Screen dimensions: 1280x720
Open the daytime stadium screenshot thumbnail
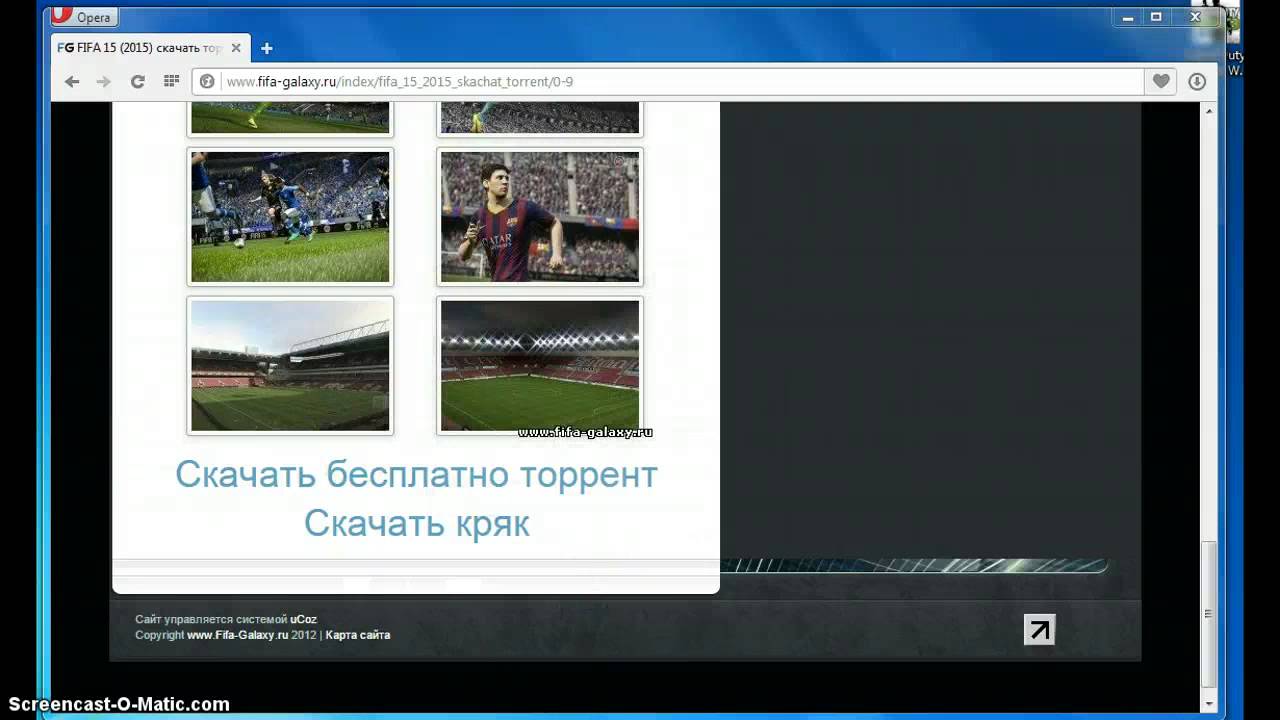coord(290,366)
